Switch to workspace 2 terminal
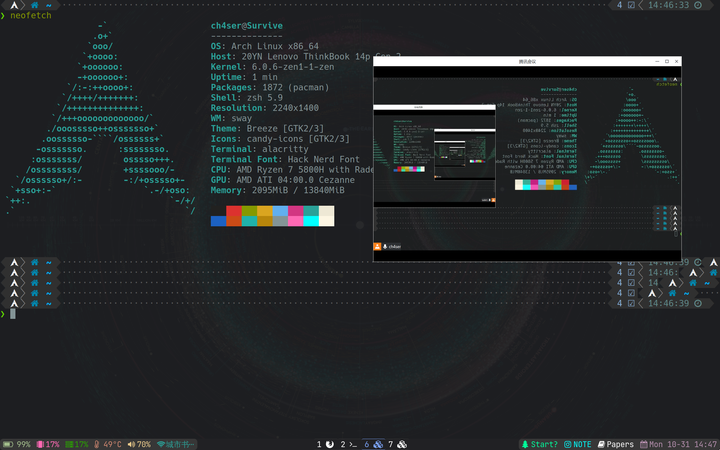This screenshot has width=720, height=450. 349,444
